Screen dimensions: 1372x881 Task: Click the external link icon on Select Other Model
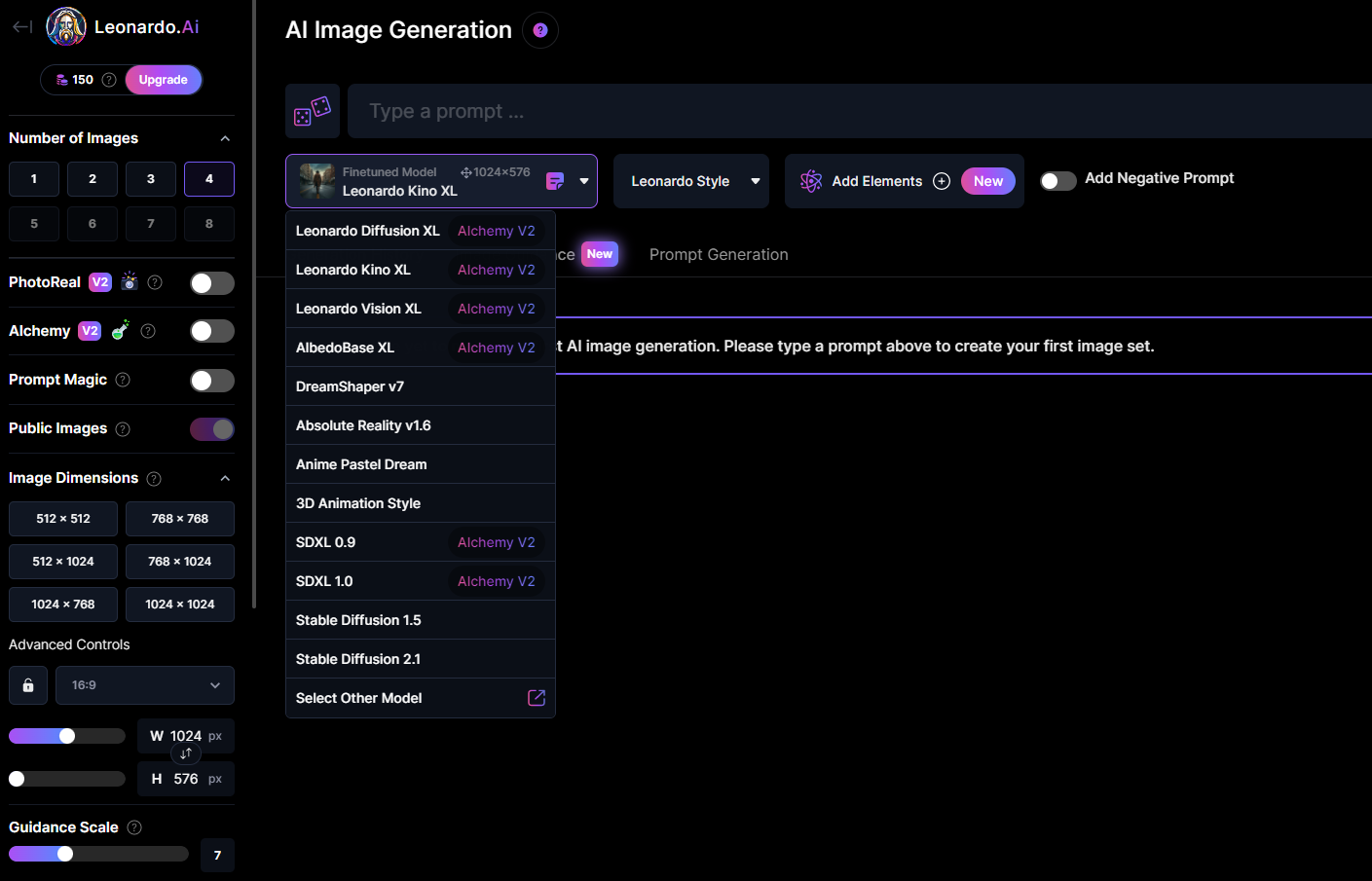click(x=537, y=698)
